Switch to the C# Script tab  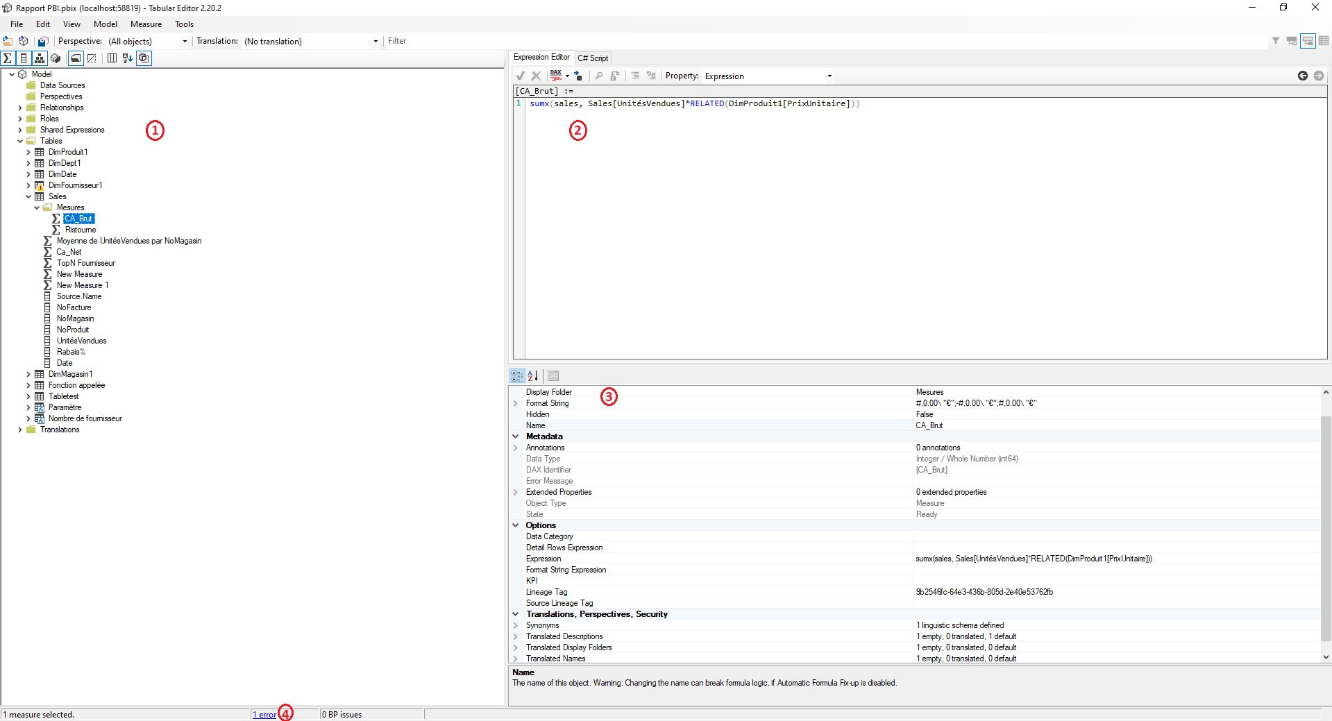pos(592,58)
